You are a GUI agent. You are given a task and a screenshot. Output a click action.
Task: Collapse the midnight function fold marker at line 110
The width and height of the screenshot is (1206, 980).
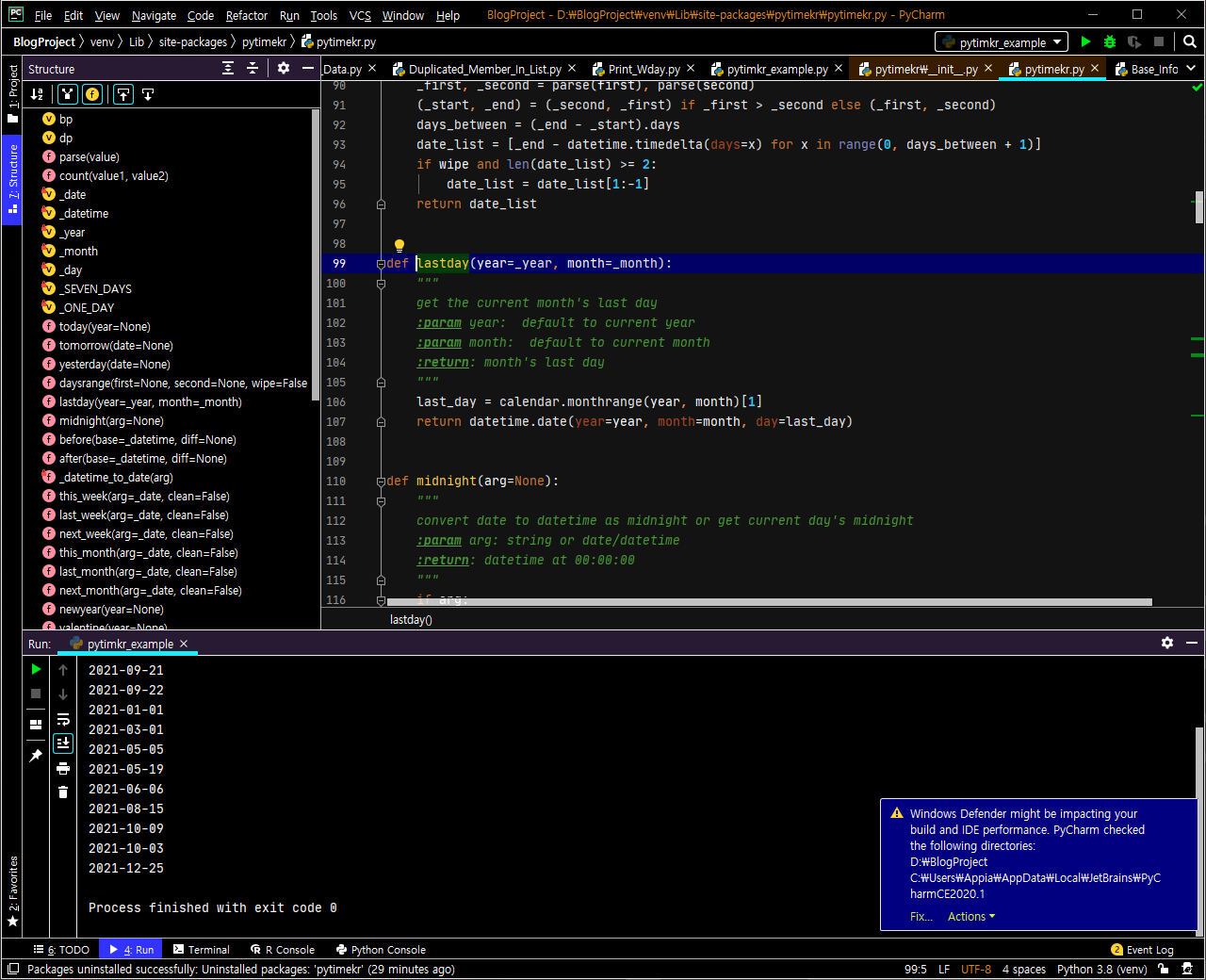381,482
